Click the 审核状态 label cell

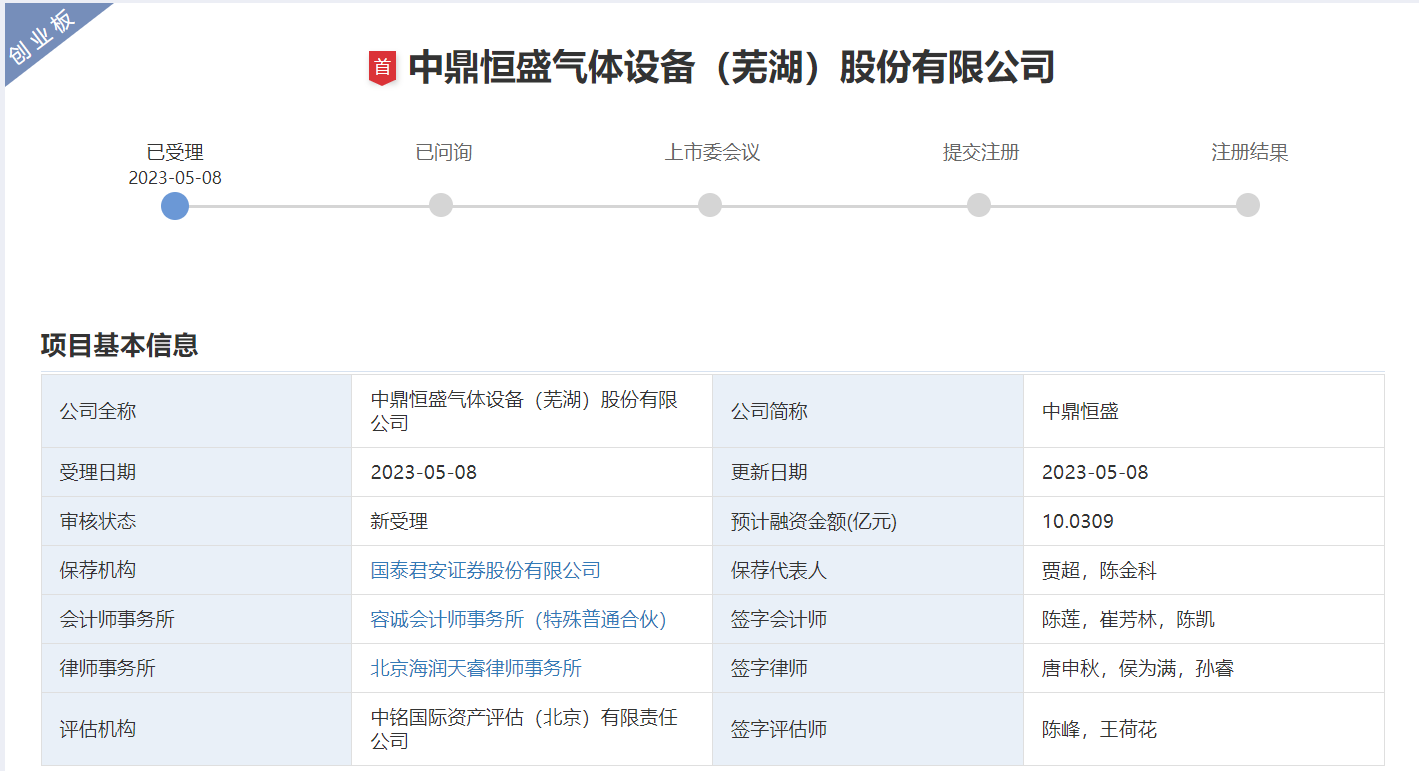click(197, 521)
